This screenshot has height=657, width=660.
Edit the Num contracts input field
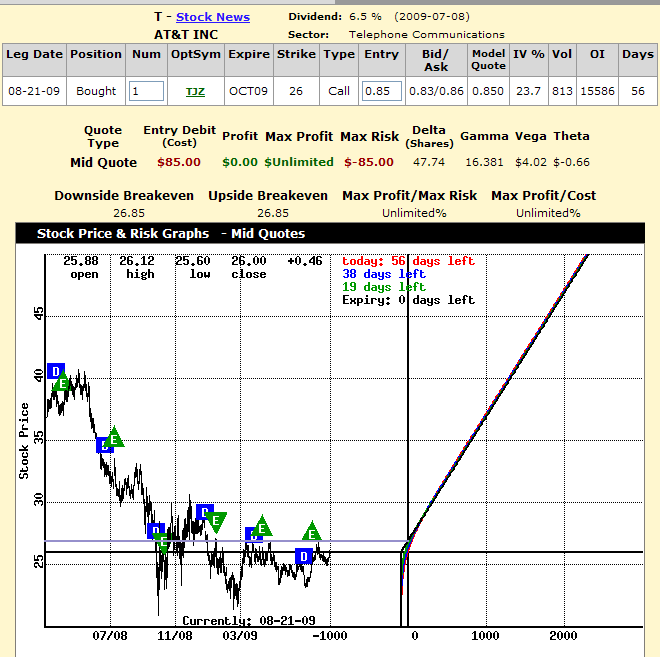(146, 91)
